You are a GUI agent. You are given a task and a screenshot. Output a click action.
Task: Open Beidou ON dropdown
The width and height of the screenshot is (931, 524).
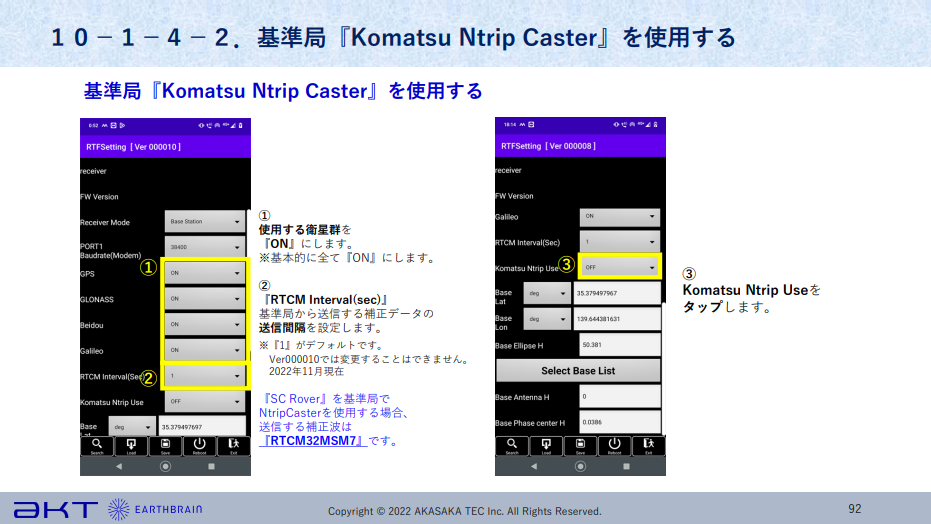[x=205, y=325]
